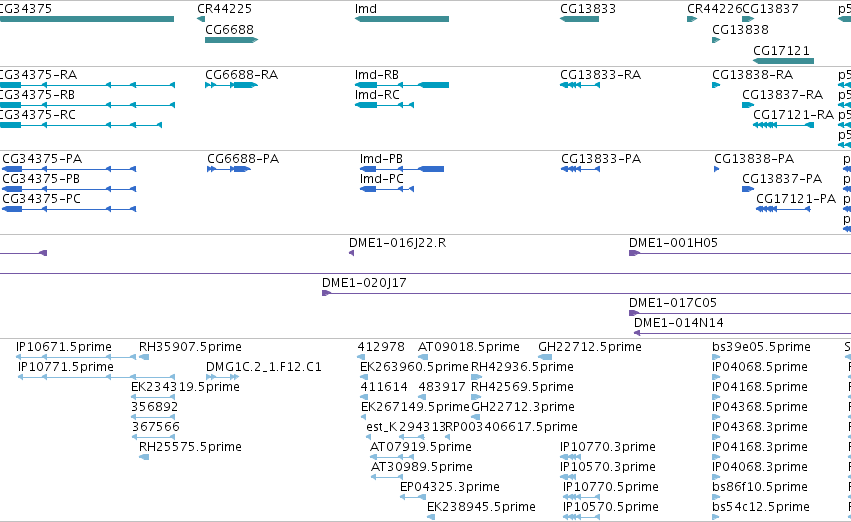Select EST IP10770.5prime
The height and width of the screenshot is (522, 851).
click(x=611, y=487)
